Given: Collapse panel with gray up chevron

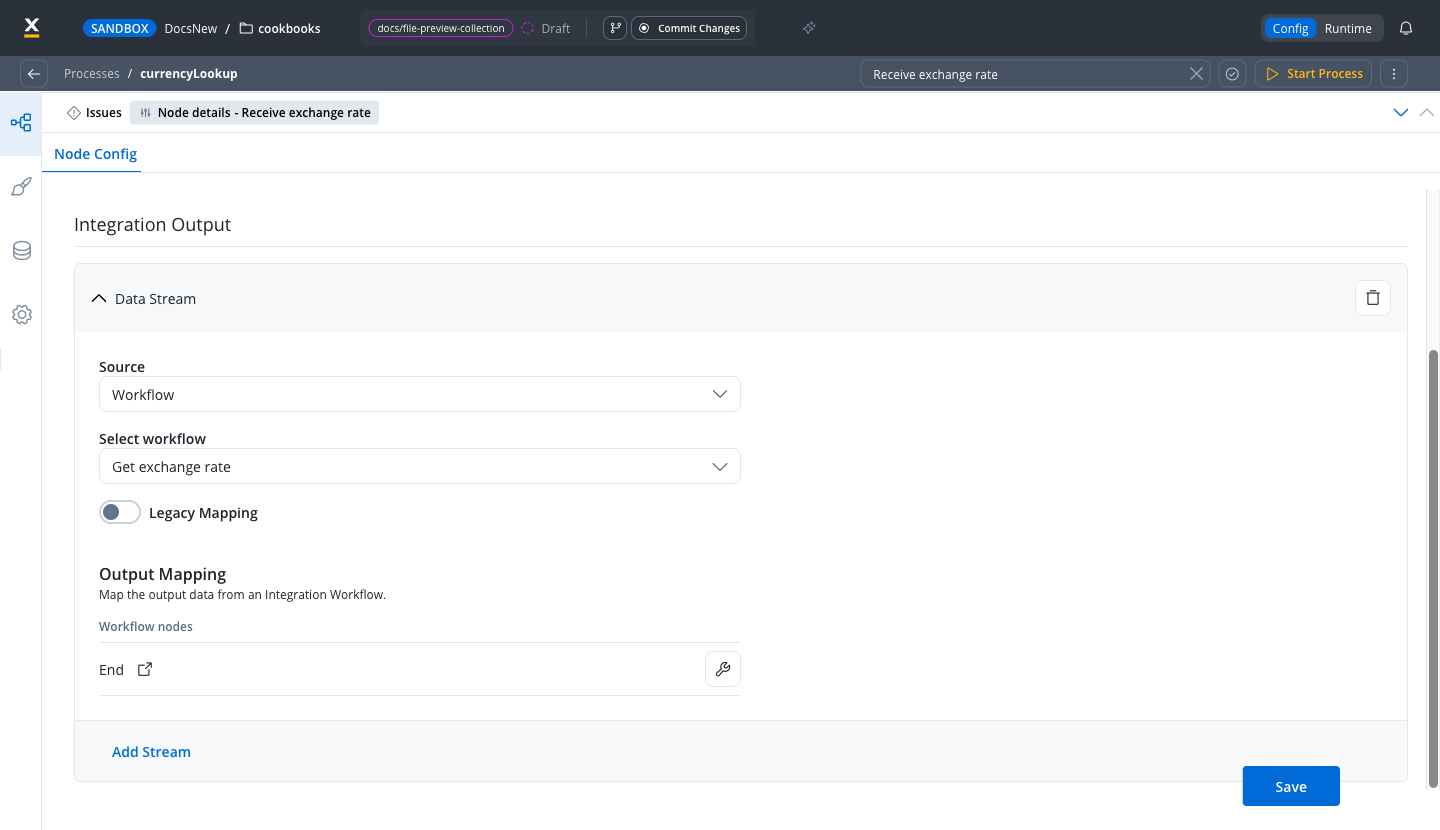Looking at the screenshot, I should [x=1427, y=113].
